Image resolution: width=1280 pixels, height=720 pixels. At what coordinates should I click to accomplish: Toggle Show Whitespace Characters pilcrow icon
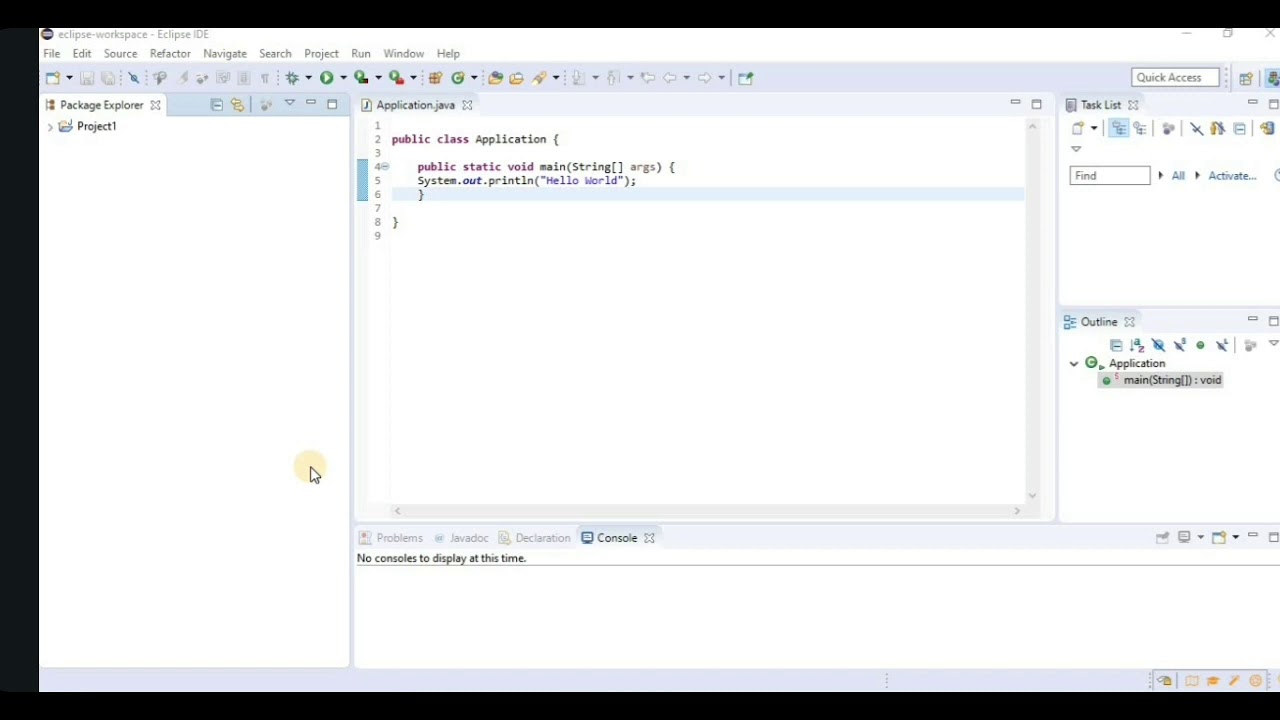point(265,78)
